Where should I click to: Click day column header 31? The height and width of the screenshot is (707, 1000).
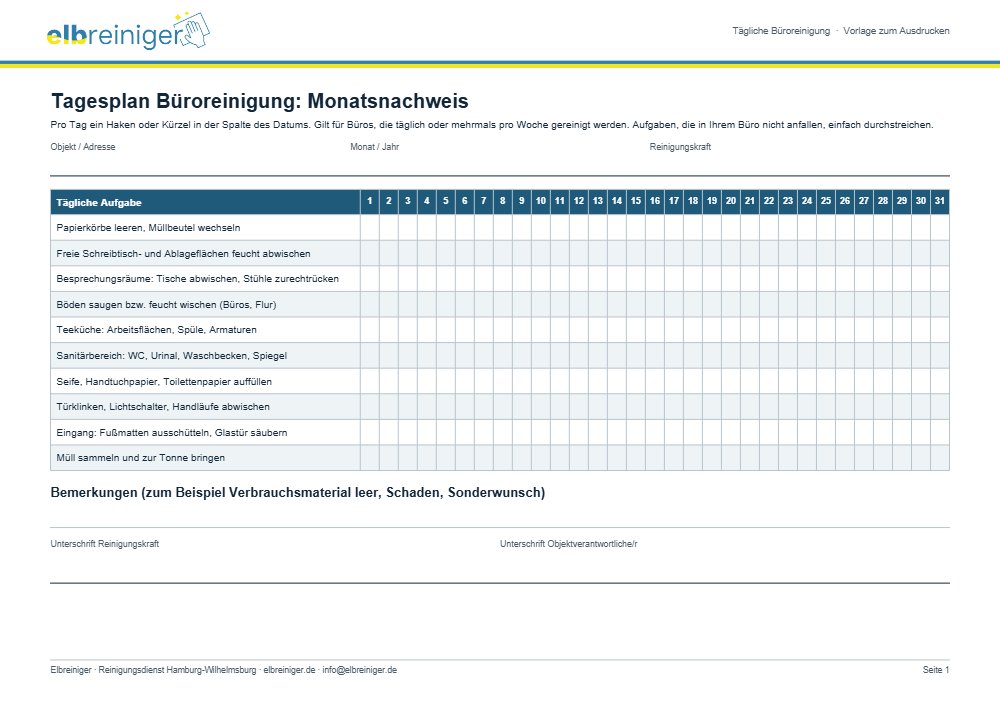point(940,201)
